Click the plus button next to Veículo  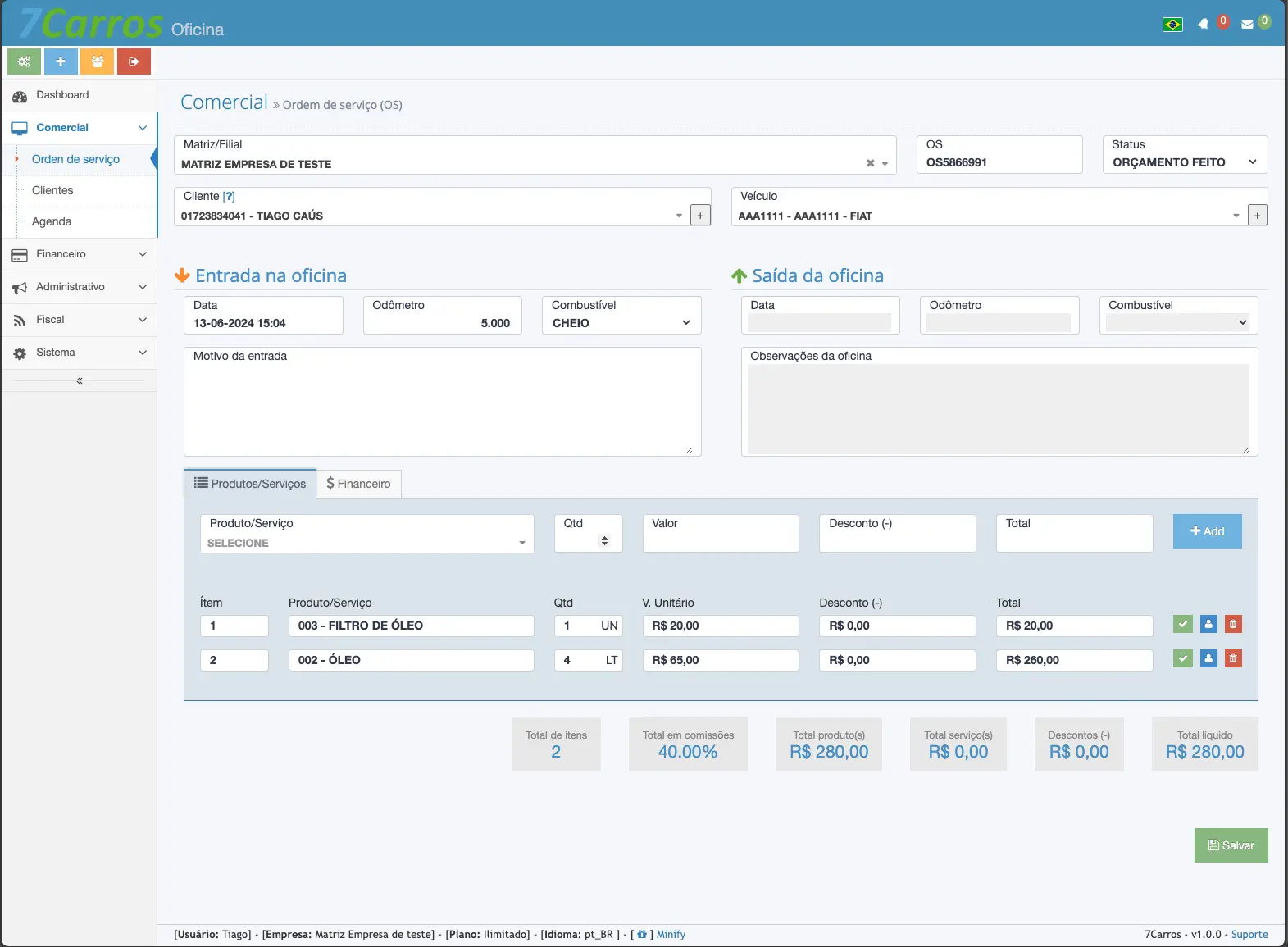click(x=1258, y=216)
